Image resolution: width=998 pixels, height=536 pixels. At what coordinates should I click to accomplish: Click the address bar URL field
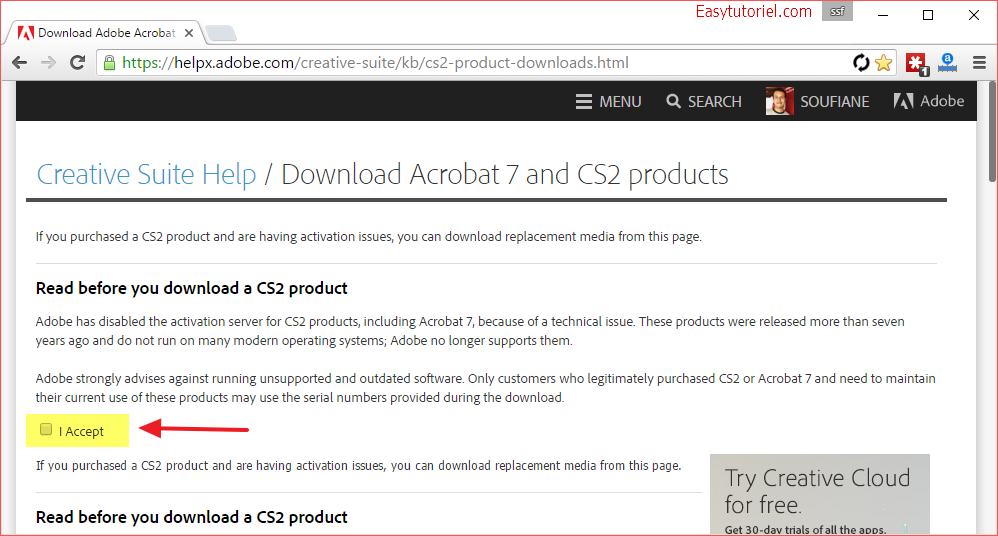477,62
